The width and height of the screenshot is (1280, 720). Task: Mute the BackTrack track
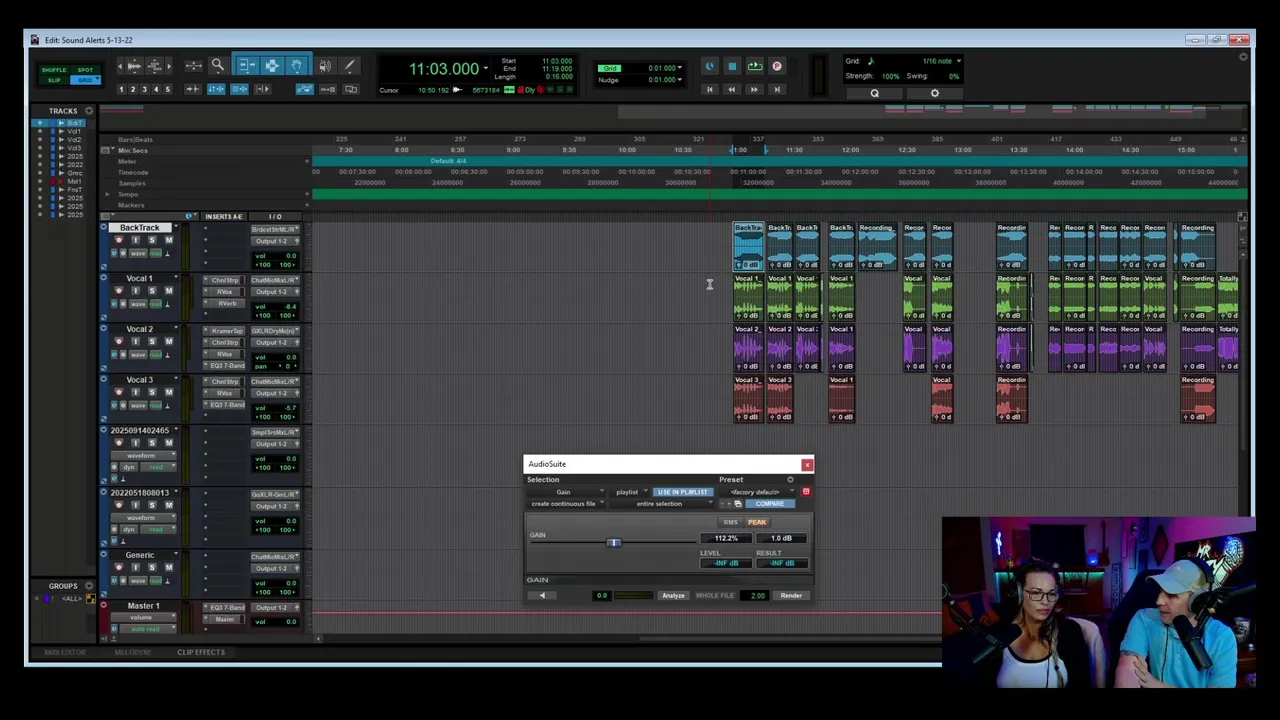click(x=168, y=240)
